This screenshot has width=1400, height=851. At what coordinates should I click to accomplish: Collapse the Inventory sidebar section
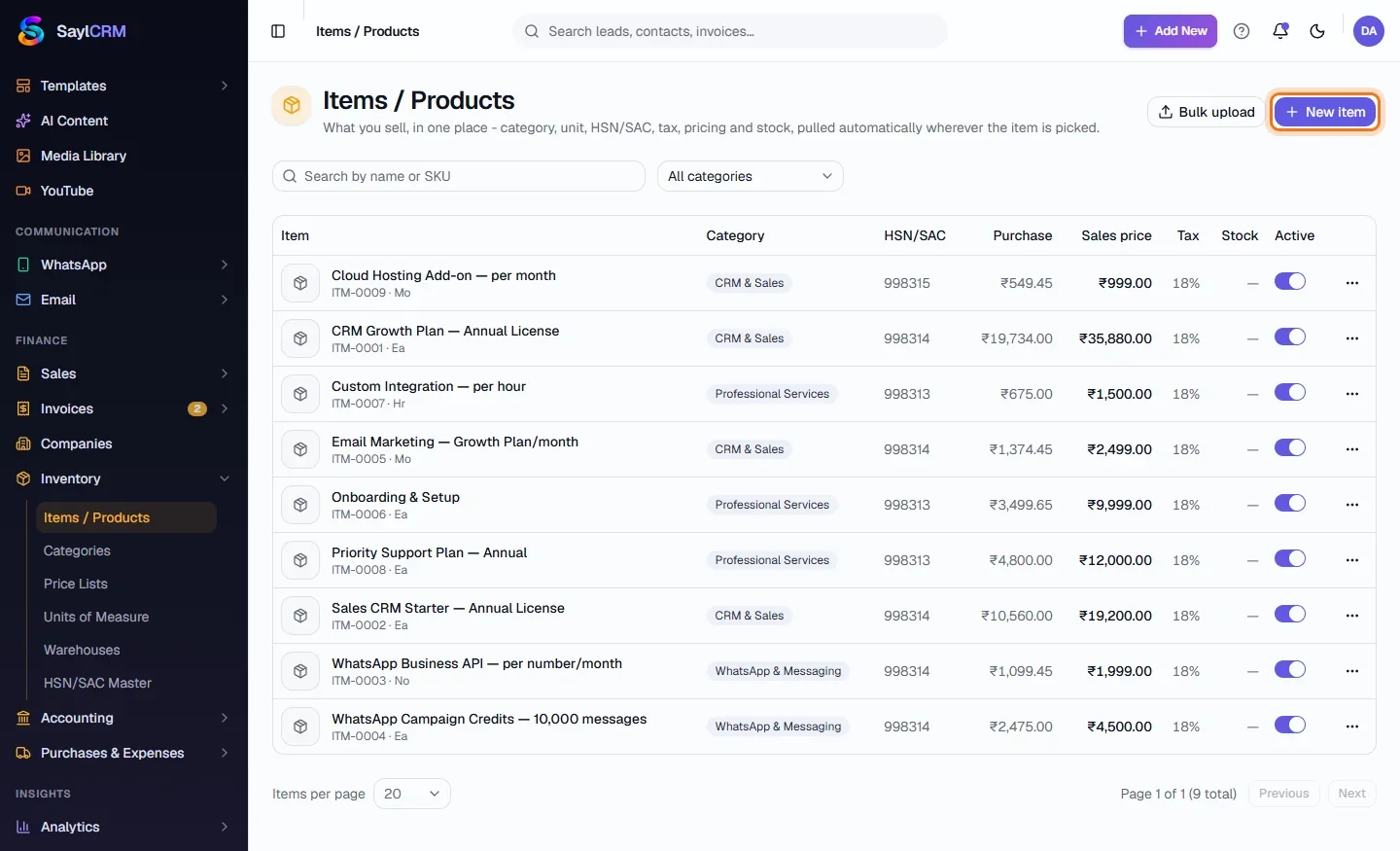[123, 479]
